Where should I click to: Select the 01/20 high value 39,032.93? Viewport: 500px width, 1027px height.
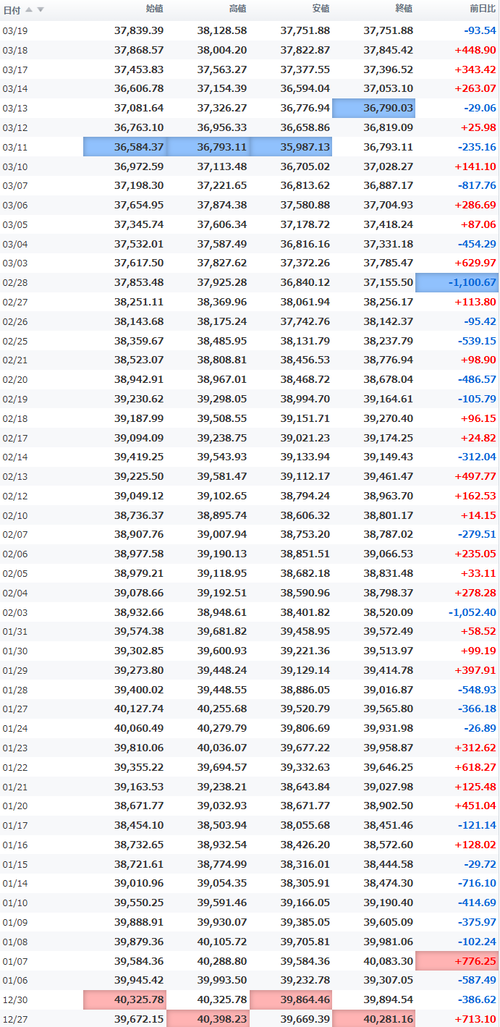(x=222, y=806)
